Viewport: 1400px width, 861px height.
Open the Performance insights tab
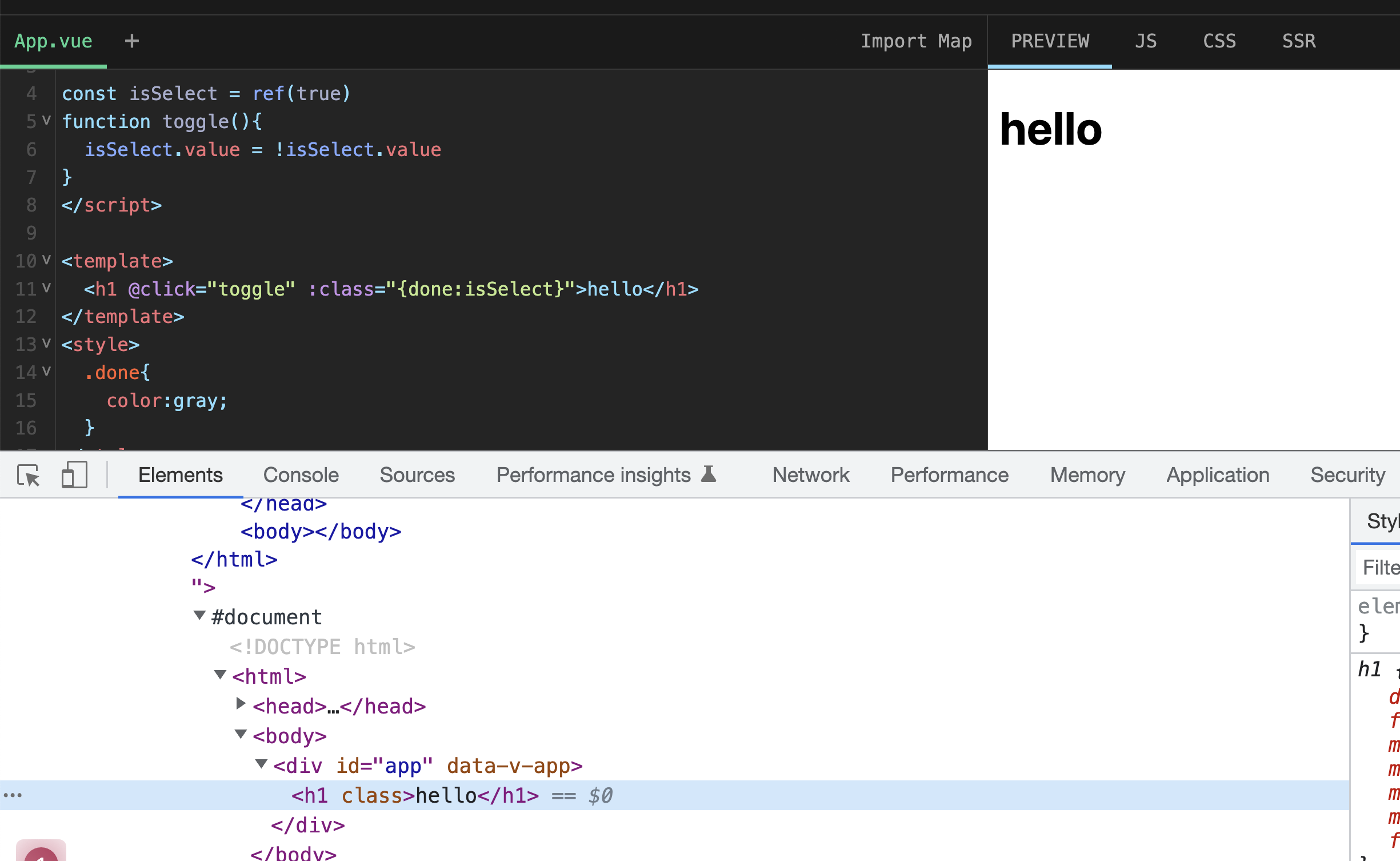point(606,475)
